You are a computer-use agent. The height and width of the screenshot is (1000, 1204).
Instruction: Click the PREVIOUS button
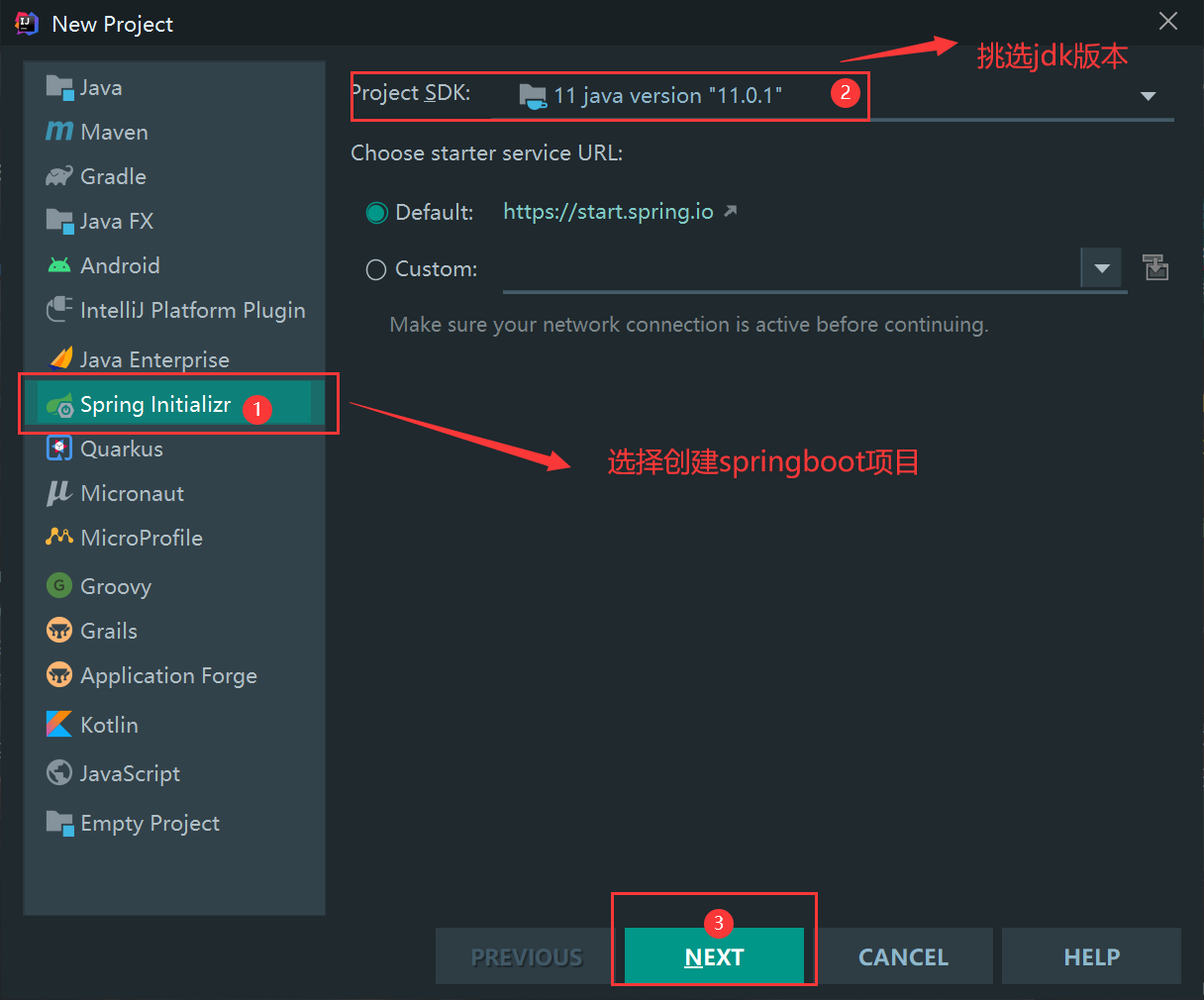click(526, 956)
